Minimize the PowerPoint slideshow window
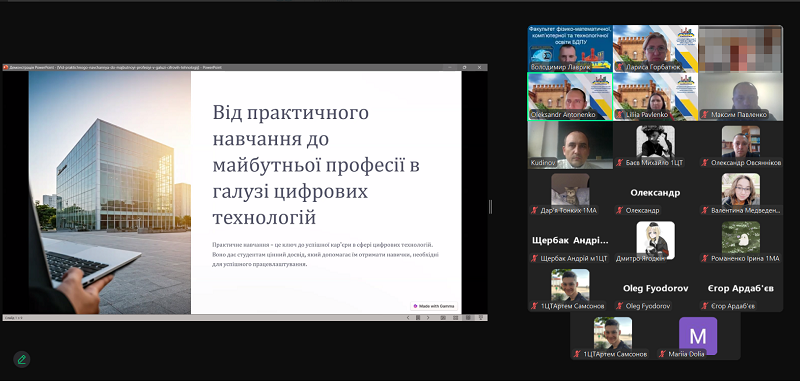The width and height of the screenshot is (800, 381). tap(450, 67)
